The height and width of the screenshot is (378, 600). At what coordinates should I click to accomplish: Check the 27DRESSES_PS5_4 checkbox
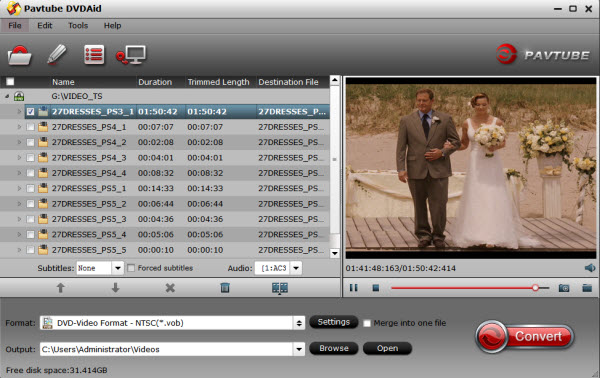[x=31, y=235]
